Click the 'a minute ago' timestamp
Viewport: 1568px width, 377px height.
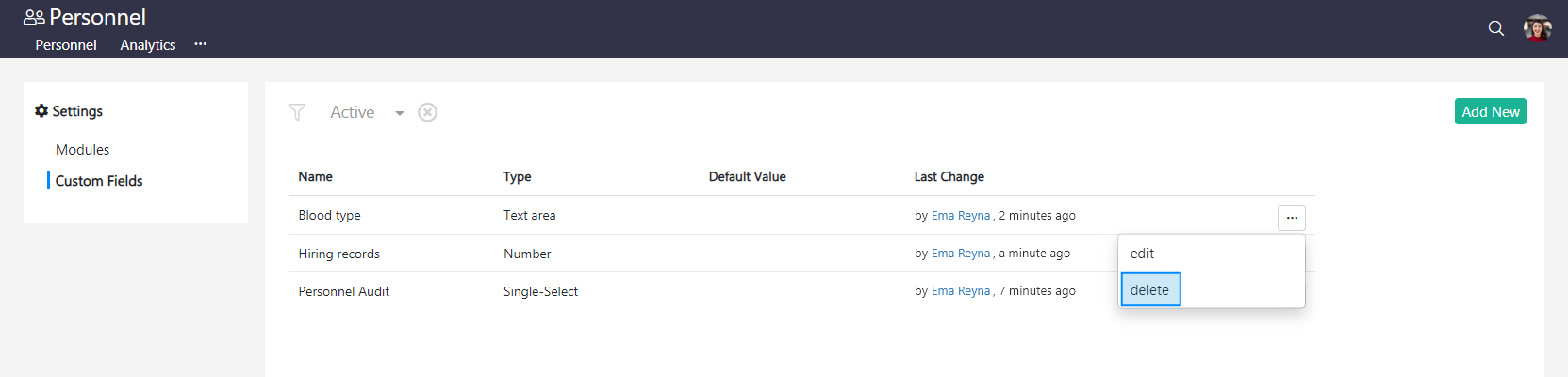(x=1034, y=254)
